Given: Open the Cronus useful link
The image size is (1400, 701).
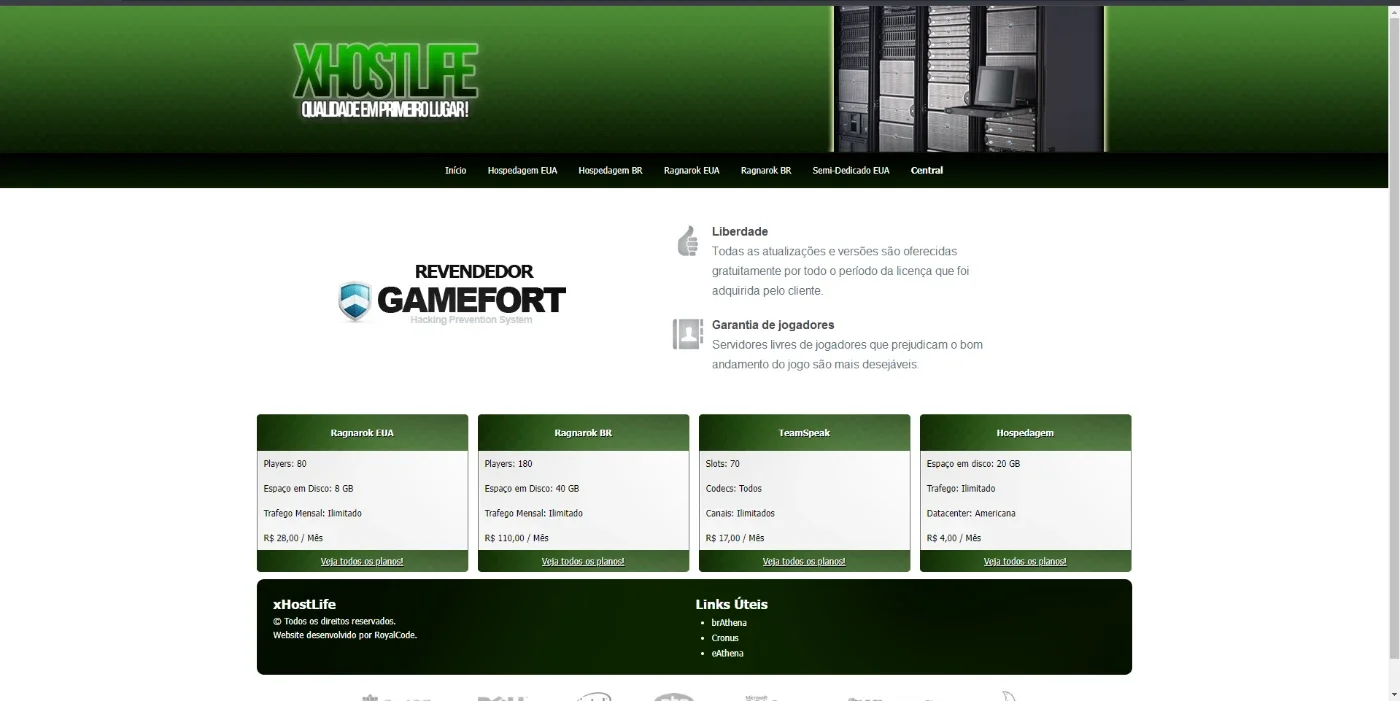Looking at the screenshot, I should tap(725, 638).
